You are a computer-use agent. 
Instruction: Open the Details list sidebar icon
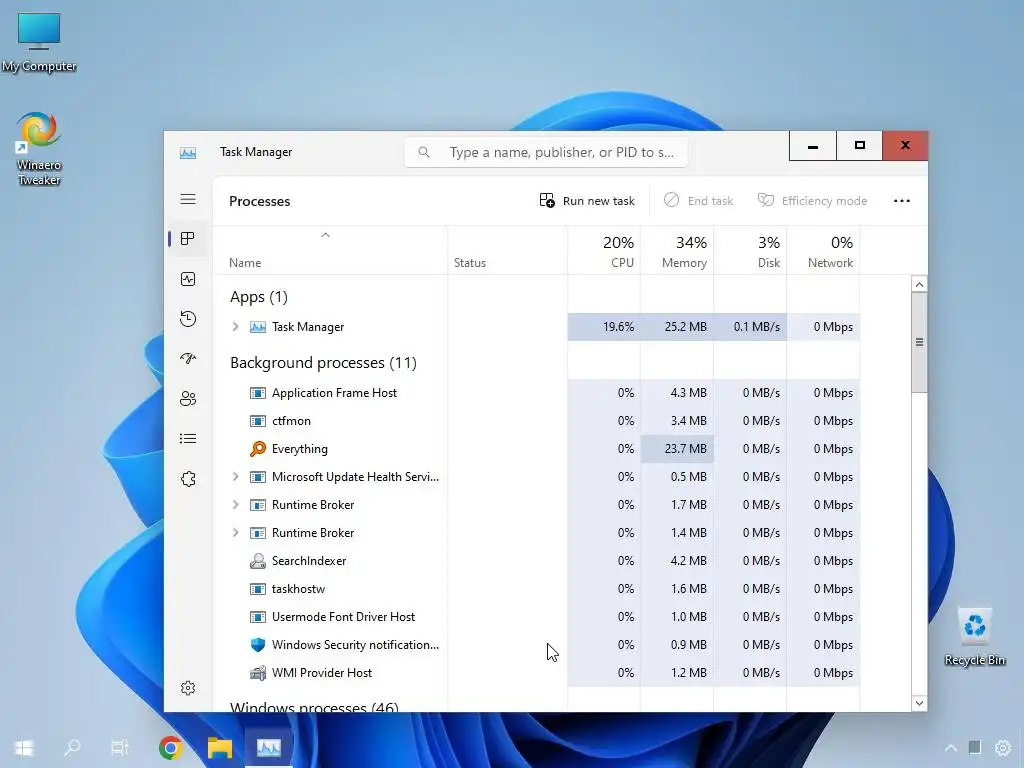[188, 438]
